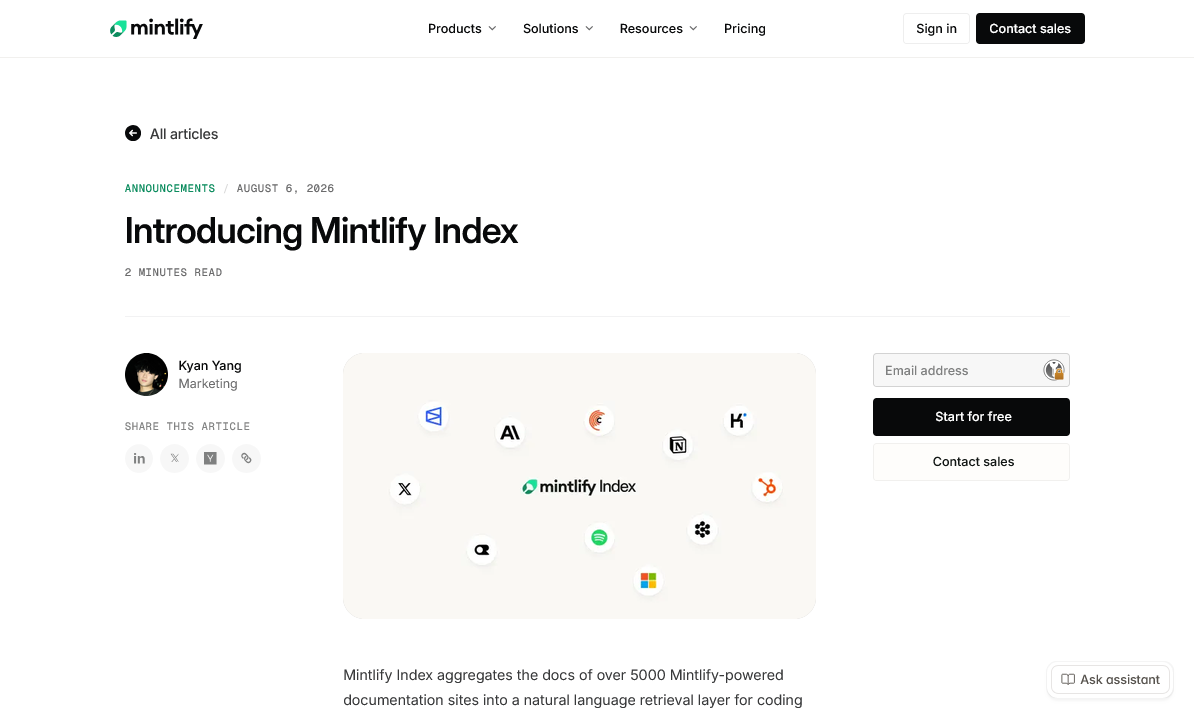Viewport: 1194px width, 719px height.
Task: Share article on Hacker News
Action: click(x=210, y=459)
